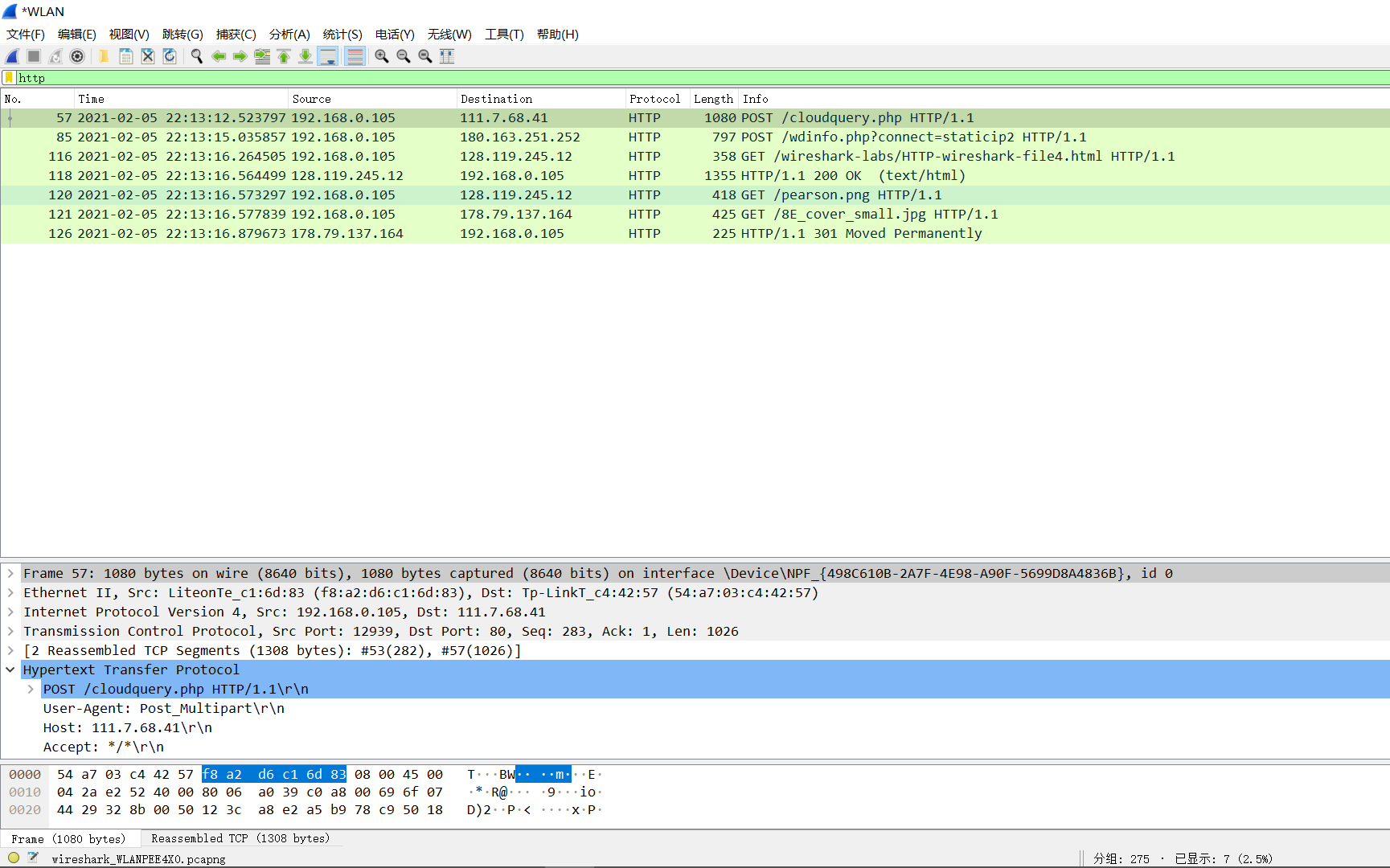Reset zoom to normal size icon
Viewport: 1390px width, 868px height.
click(425, 56)
